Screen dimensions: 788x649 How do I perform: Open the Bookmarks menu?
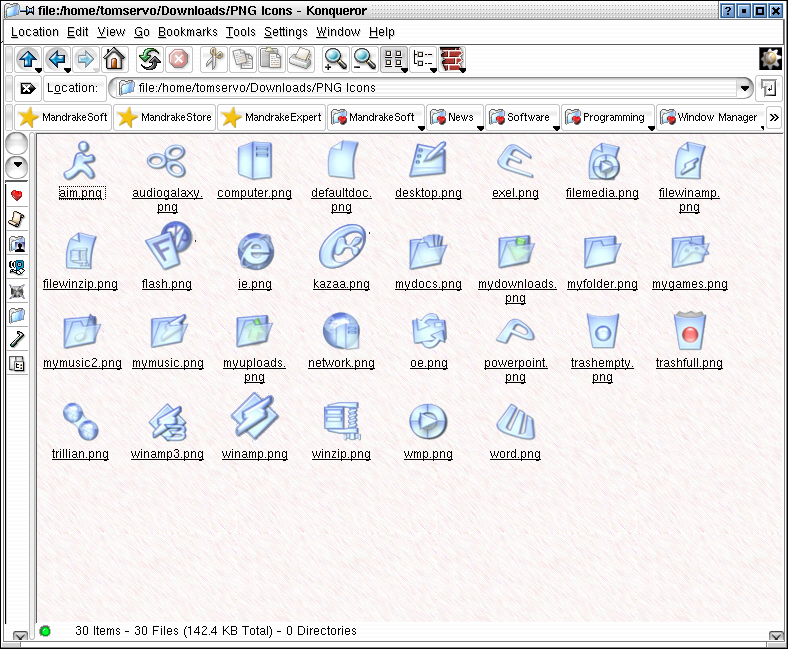(x=187, y=32)
